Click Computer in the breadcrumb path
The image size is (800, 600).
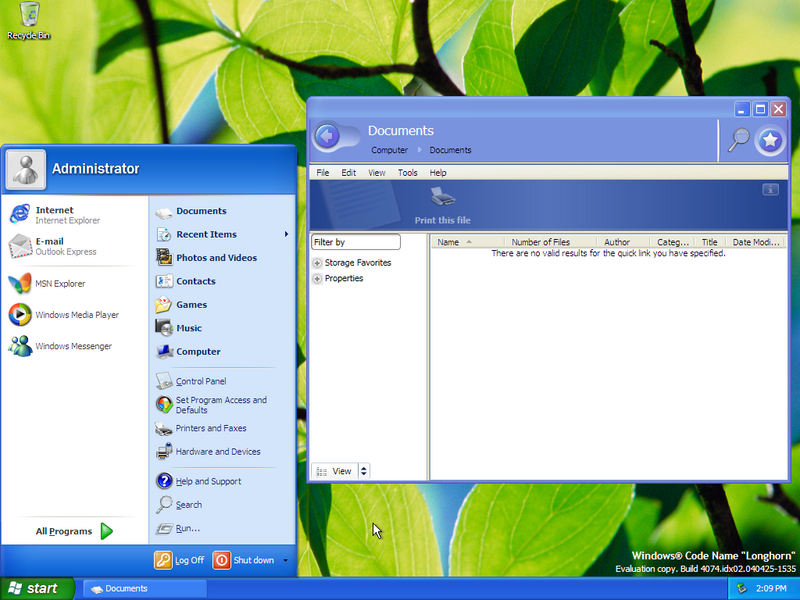pos(389,150)
